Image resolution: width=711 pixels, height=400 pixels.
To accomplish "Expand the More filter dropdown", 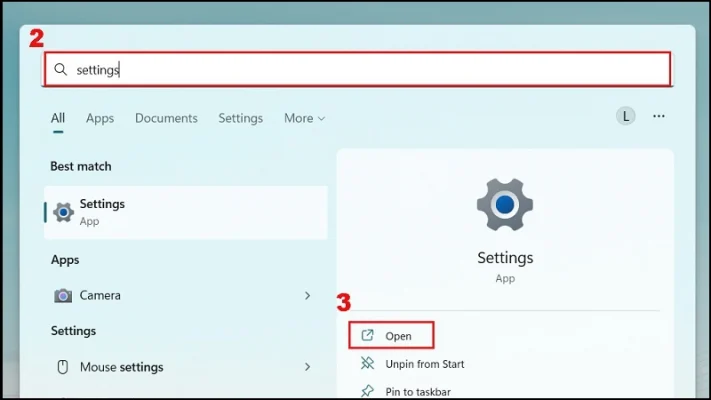I will [x=304, y=118].
